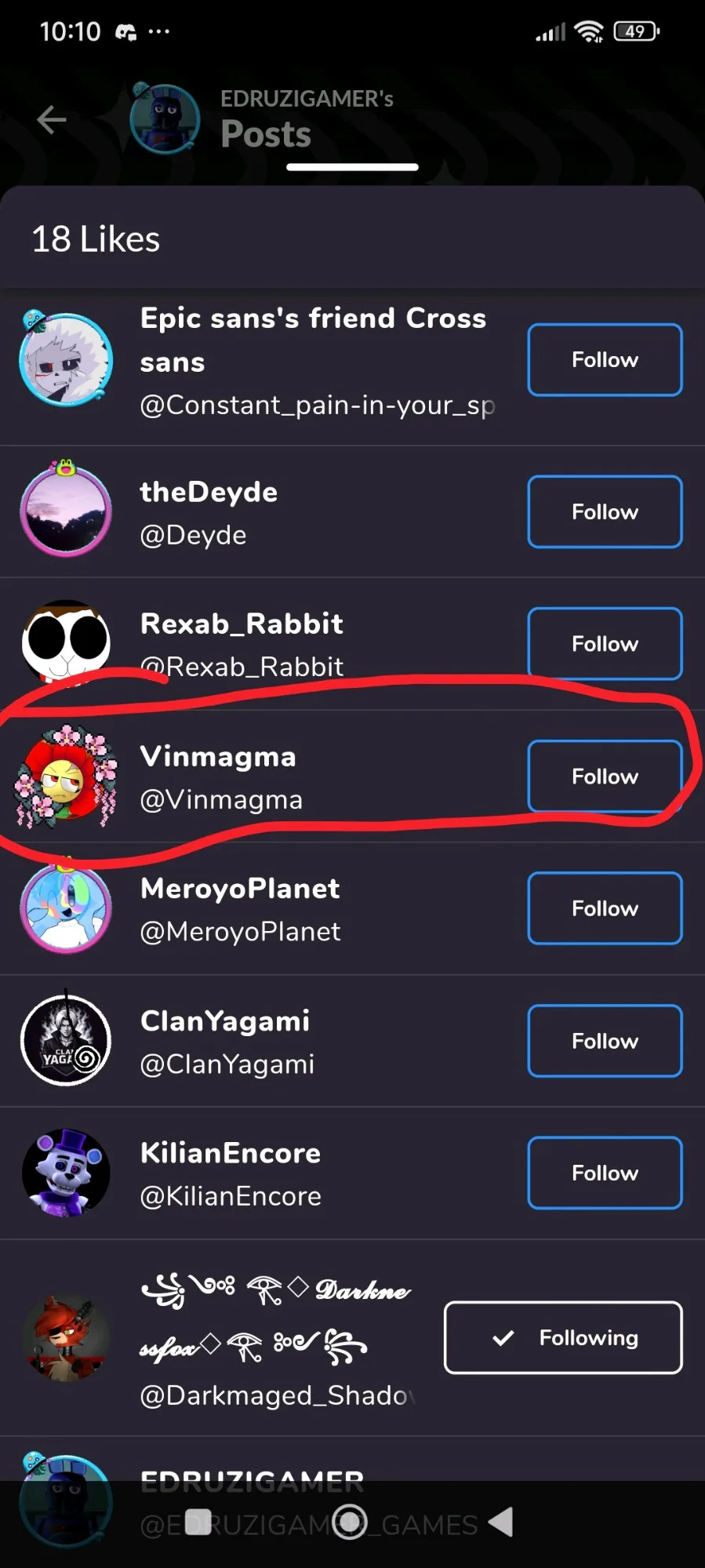Open KilianEncore's purple bear avatar
The height and width of the screenshot is (1568, 705).
66,1173
